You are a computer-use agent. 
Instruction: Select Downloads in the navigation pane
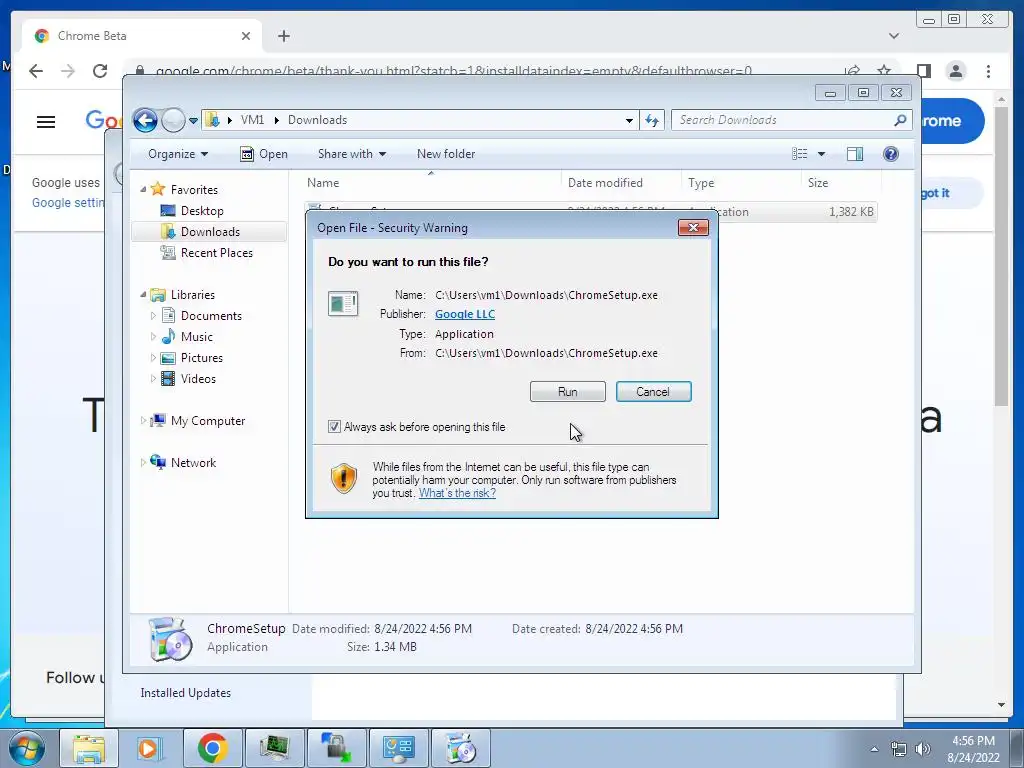[210, 232]
